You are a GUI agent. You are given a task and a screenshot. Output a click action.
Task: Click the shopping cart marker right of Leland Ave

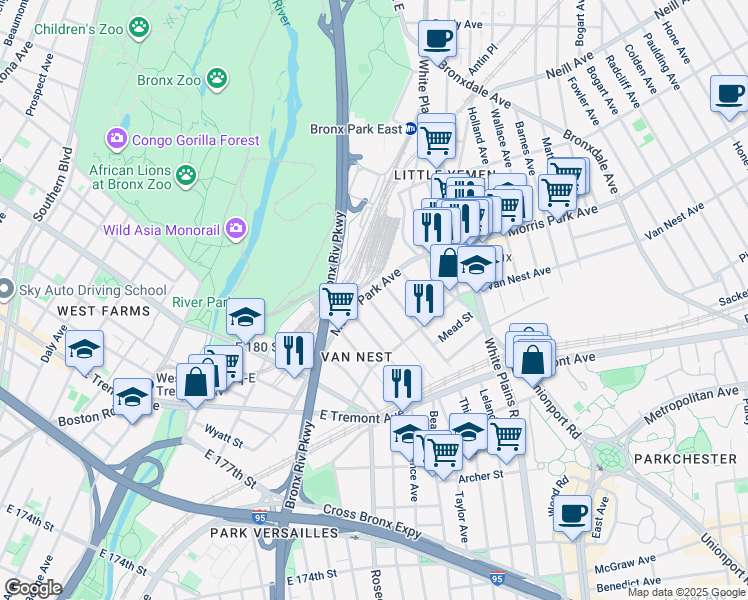pyautogui.click(x=507, y=437)
